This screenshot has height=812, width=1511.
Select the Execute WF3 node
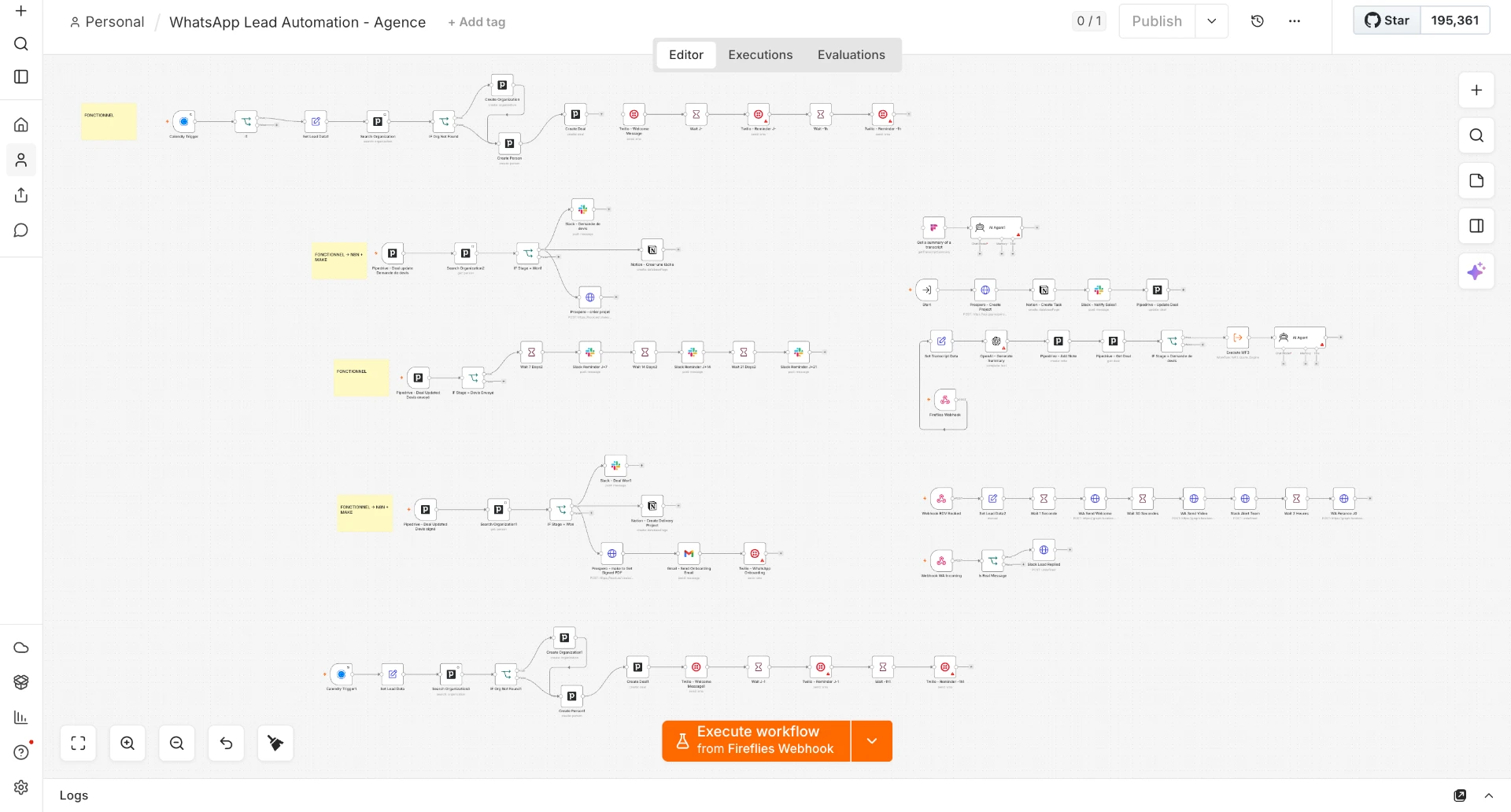[1238, 338]
